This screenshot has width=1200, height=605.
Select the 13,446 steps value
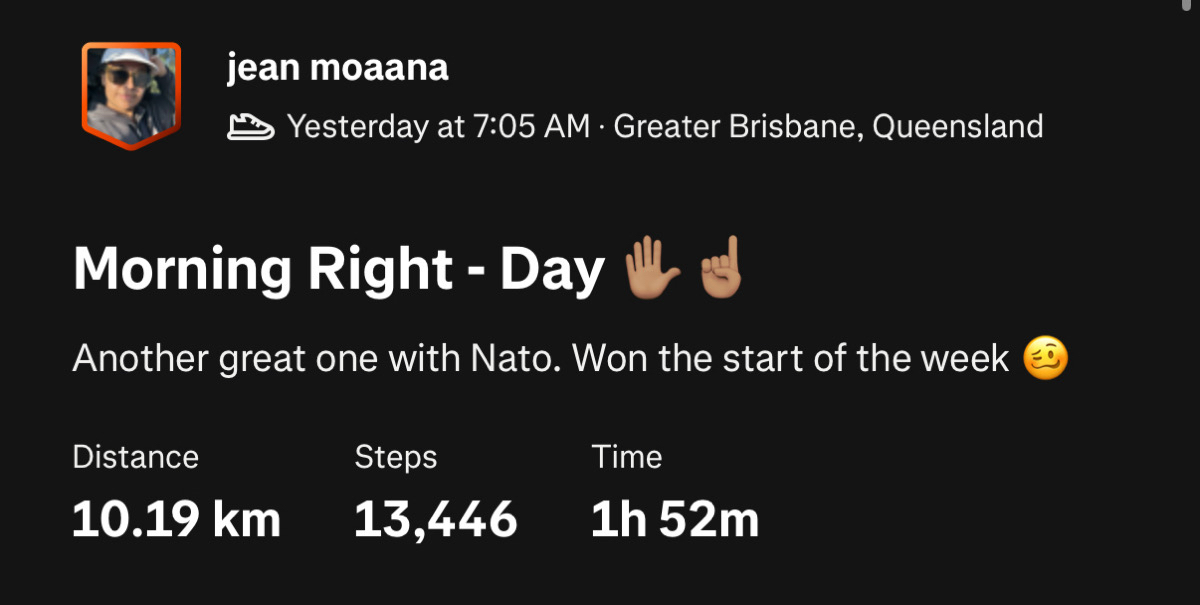pos(435,520)
